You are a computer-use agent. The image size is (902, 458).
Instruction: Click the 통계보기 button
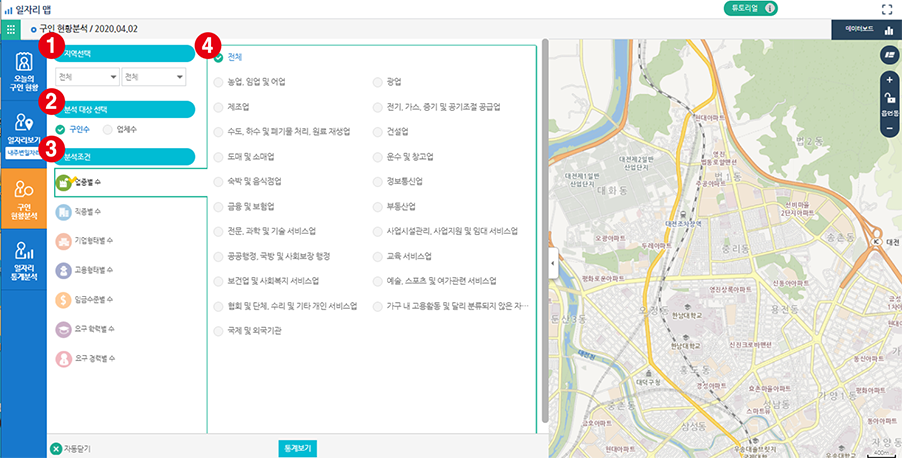click(x=297, y=448)
